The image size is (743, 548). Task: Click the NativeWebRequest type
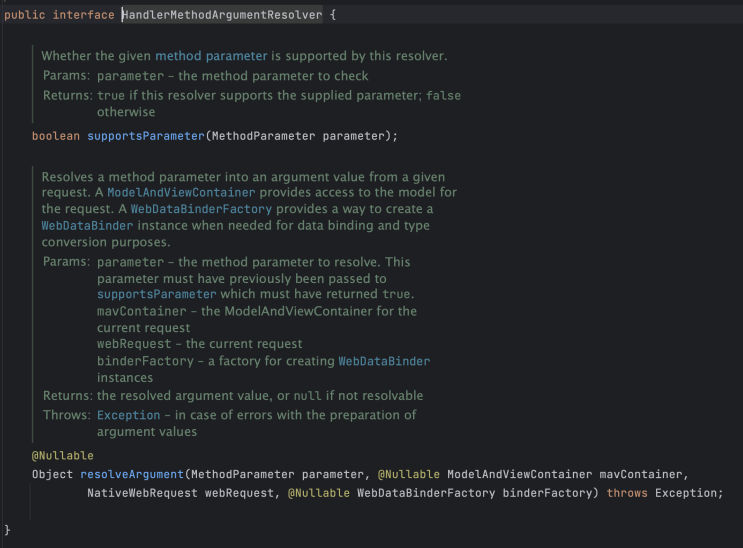tap(142, 493)
